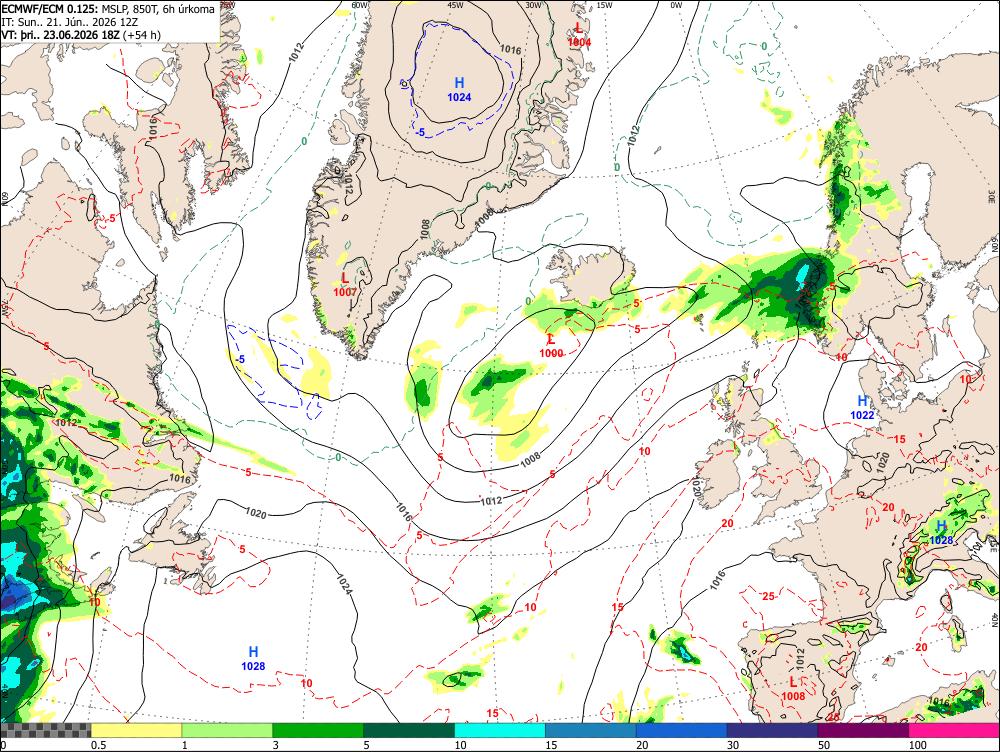Click the purple 50–100 mm legend swatch
Viewport: 1000px width, 752px height.
(864, 730)
